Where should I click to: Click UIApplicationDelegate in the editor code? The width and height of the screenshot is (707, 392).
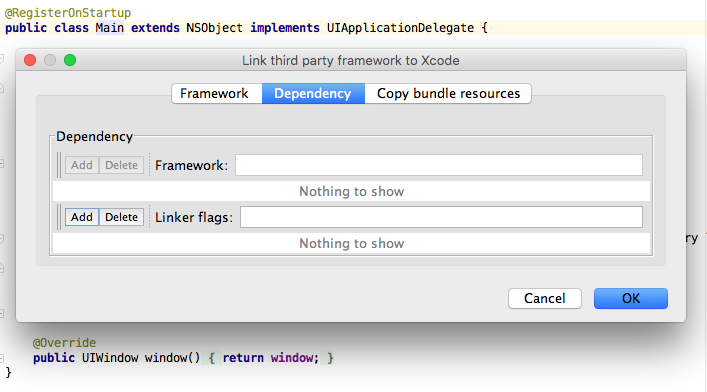(x=400, y=28)
